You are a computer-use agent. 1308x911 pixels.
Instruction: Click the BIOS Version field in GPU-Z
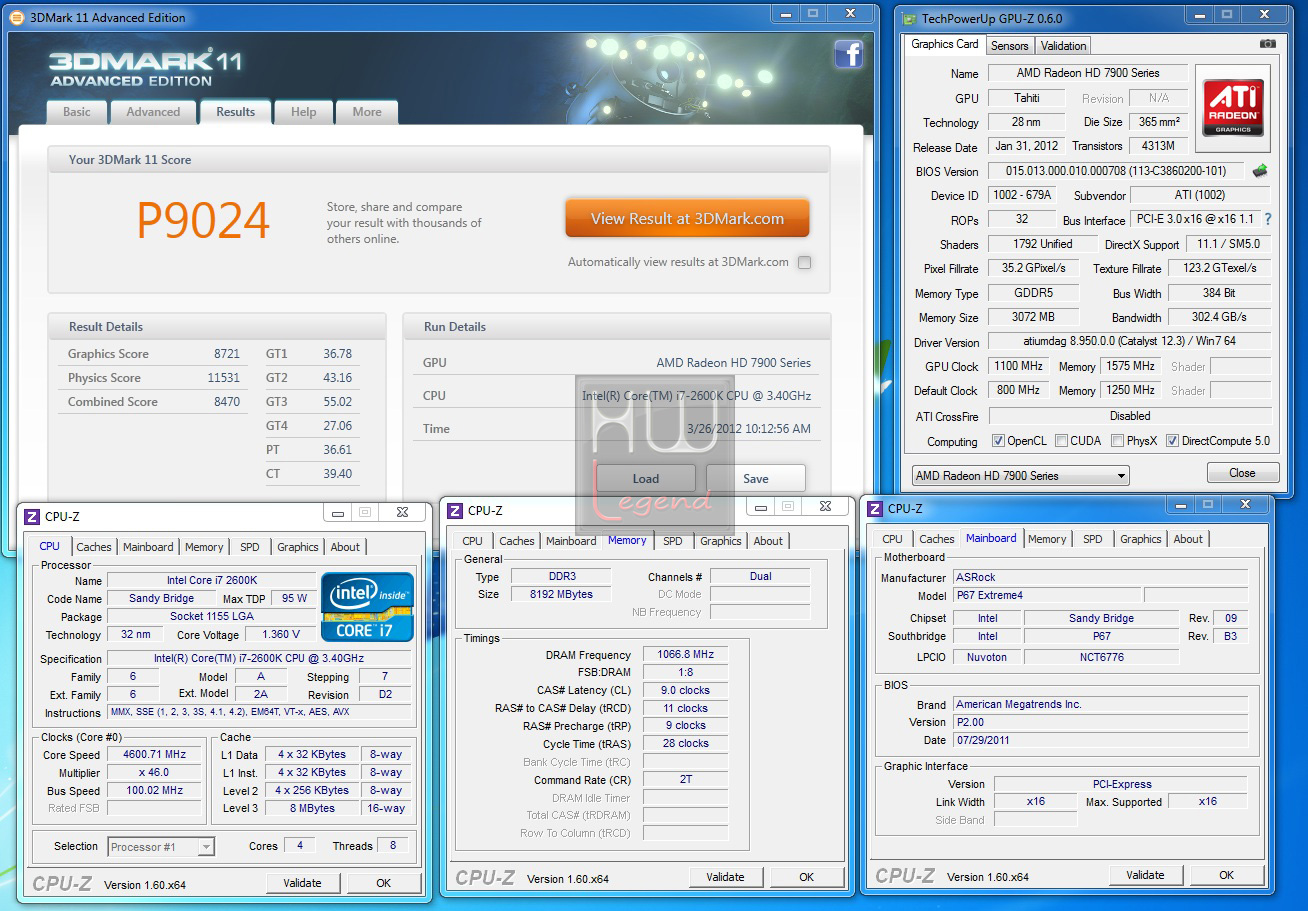click(1115, 171)
